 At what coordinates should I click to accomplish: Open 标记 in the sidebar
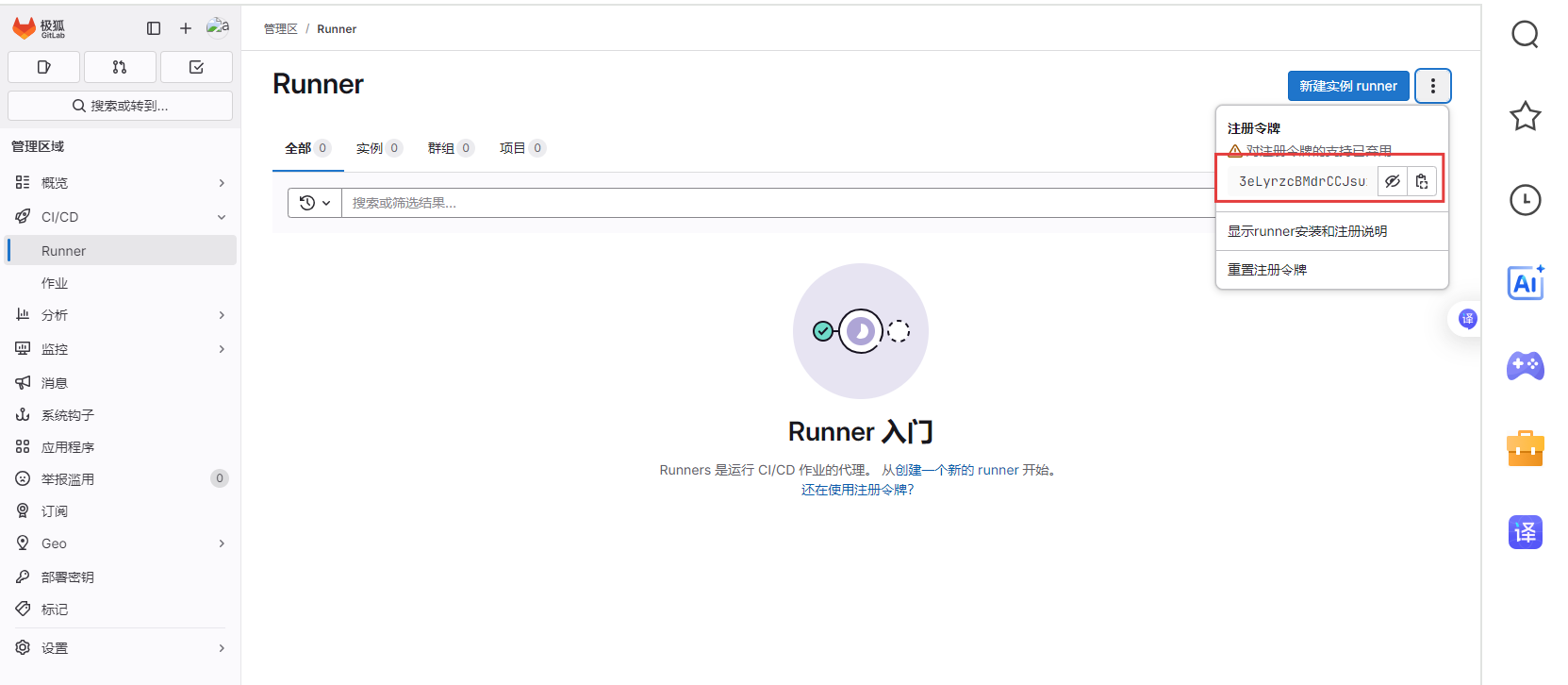(120, 610)
